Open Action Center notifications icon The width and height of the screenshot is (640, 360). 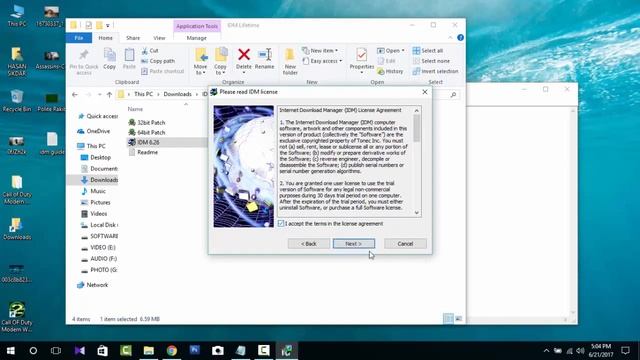click(x=625, y=350)
